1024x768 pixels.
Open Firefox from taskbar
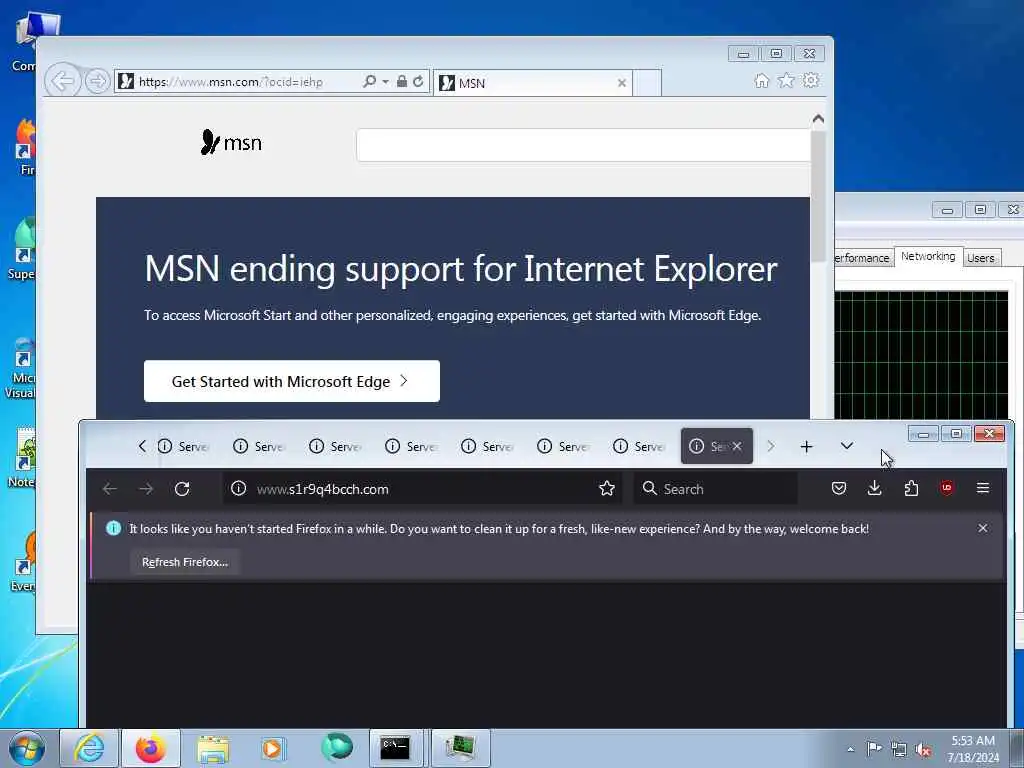click(150, 748)
